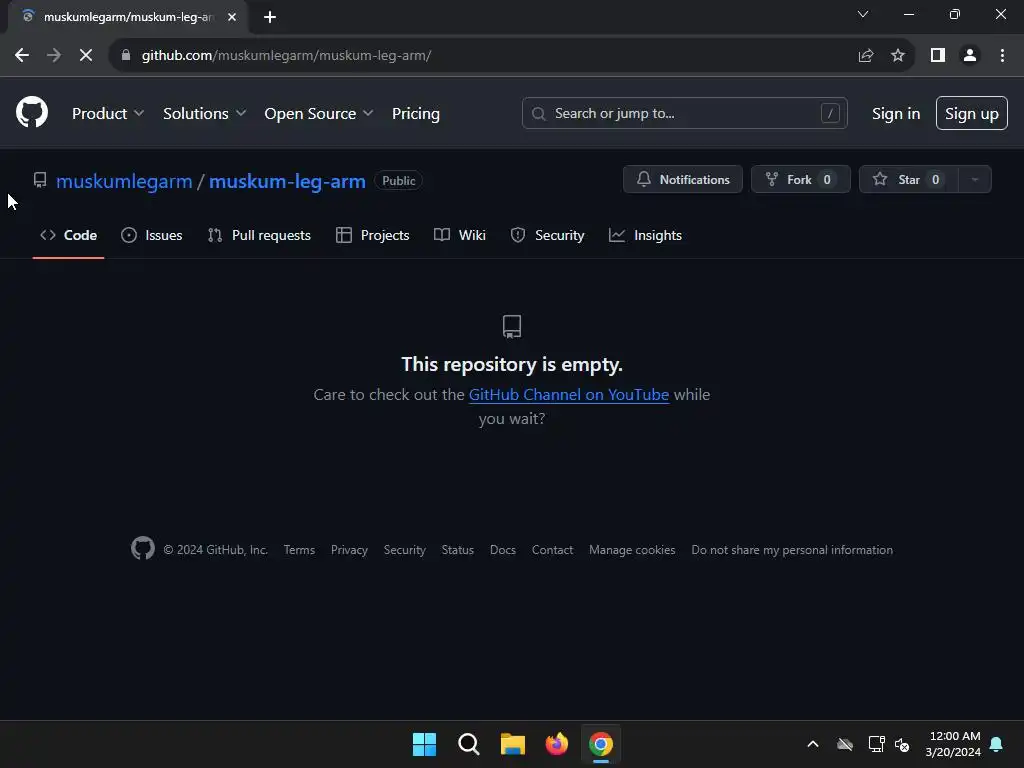1024x768 pixels.
Task: Click the Notifications bell button
Action: [x=682, y=179]
